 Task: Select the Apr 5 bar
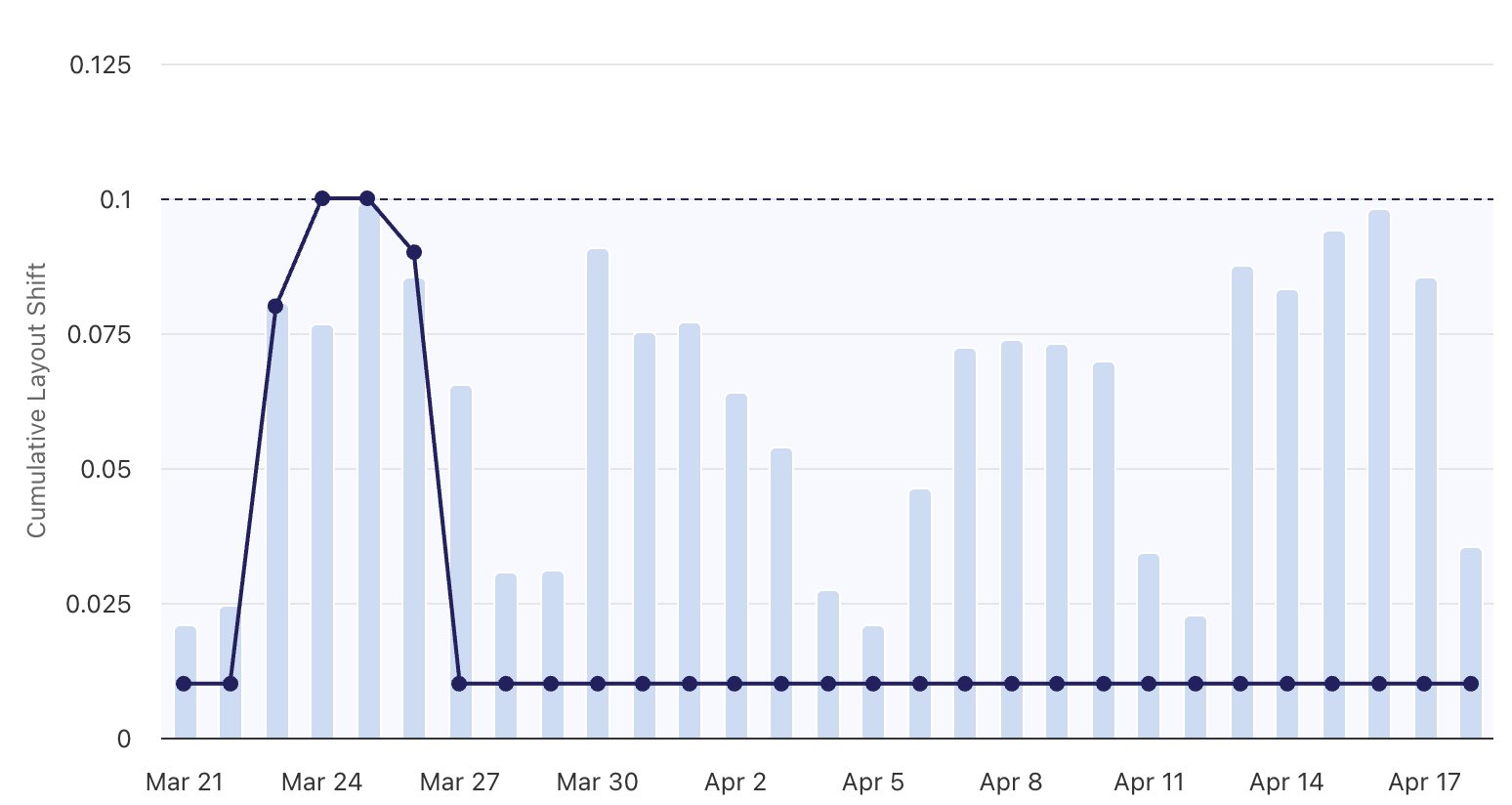point(873,655)
